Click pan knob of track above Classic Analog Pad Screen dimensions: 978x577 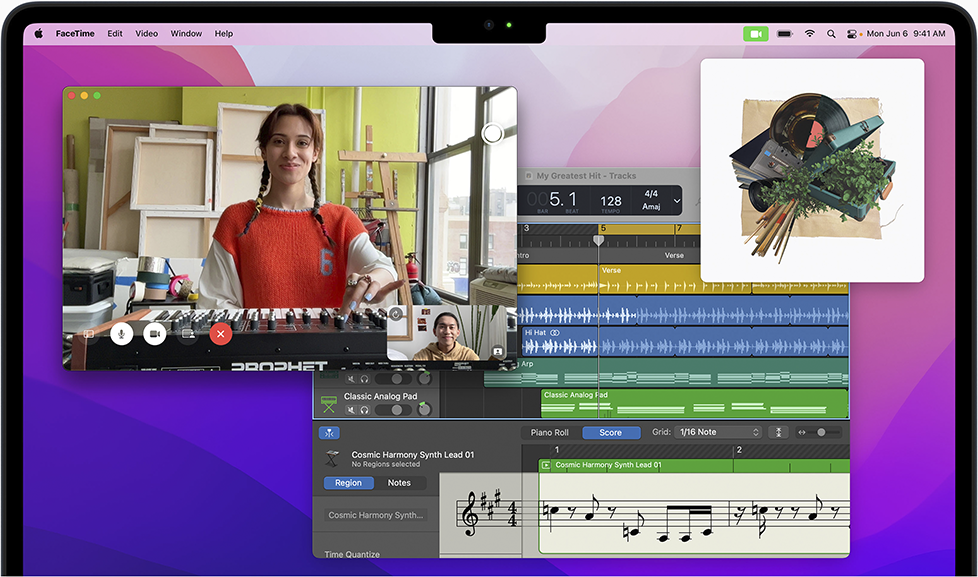click(424, 378)
